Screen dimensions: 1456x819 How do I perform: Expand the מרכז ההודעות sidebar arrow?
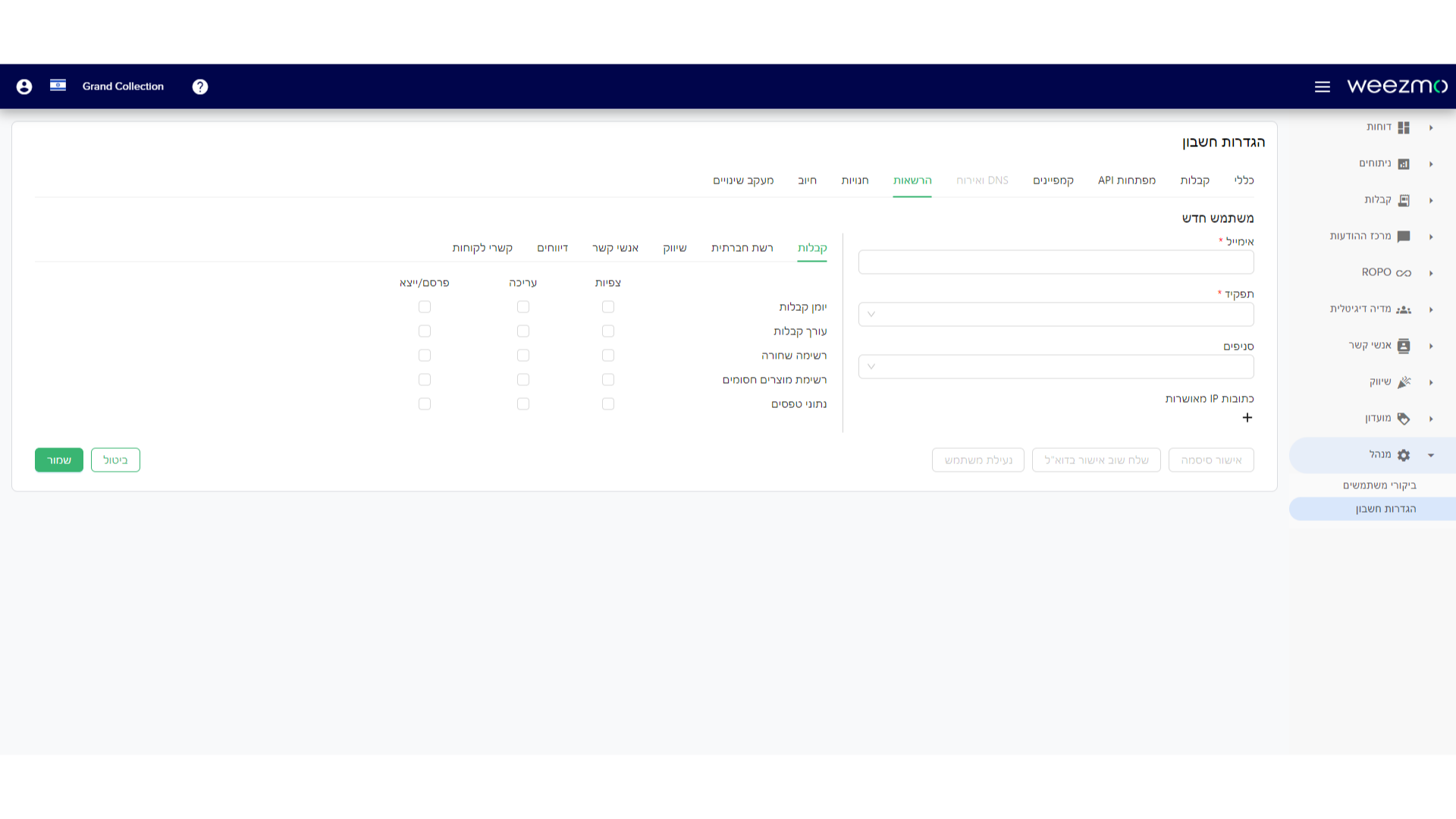point(1431,237)
